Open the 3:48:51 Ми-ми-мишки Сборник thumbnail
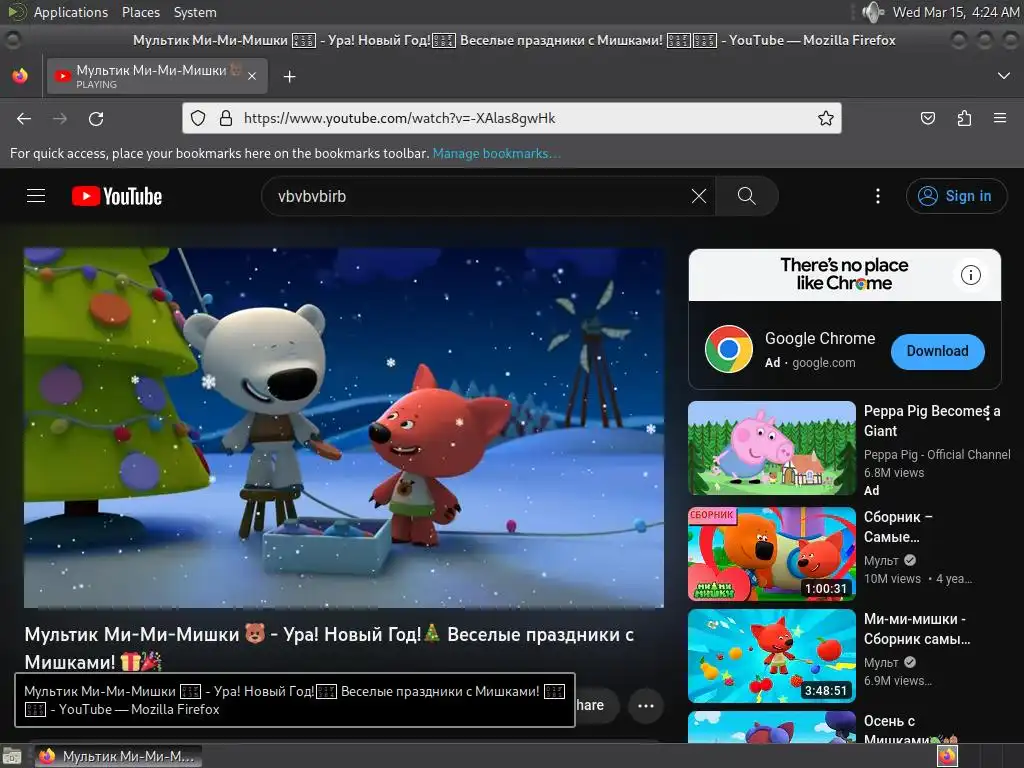Screen dimensions: 1024x768 coord(772,656)
